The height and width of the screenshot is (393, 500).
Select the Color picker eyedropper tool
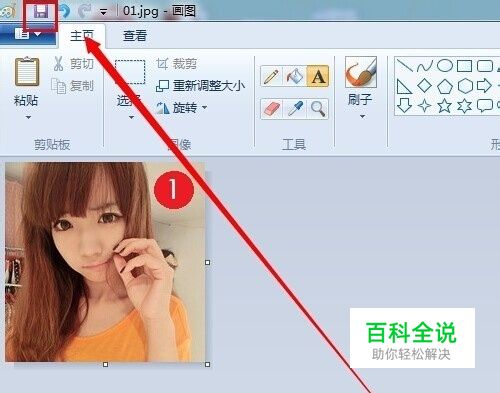294,109
